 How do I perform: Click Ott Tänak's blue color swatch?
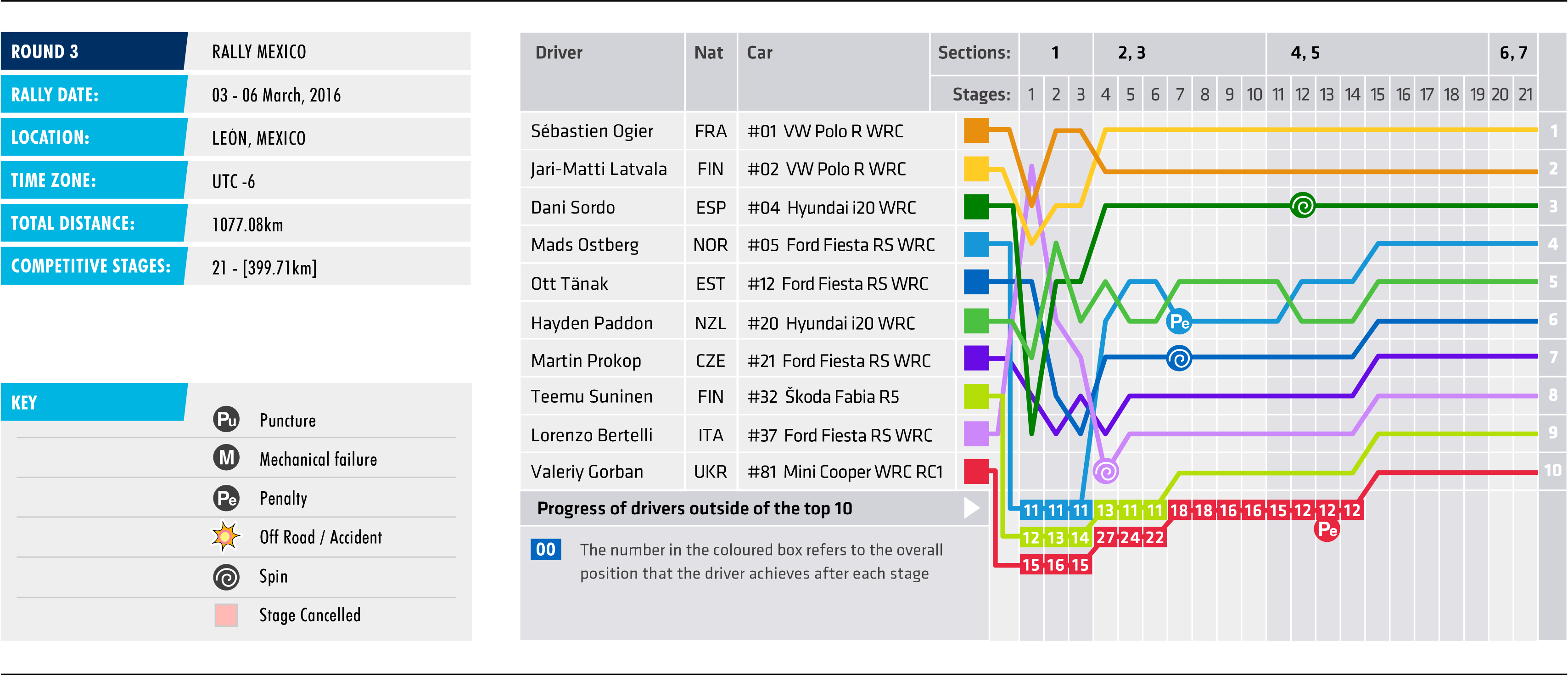976,282
